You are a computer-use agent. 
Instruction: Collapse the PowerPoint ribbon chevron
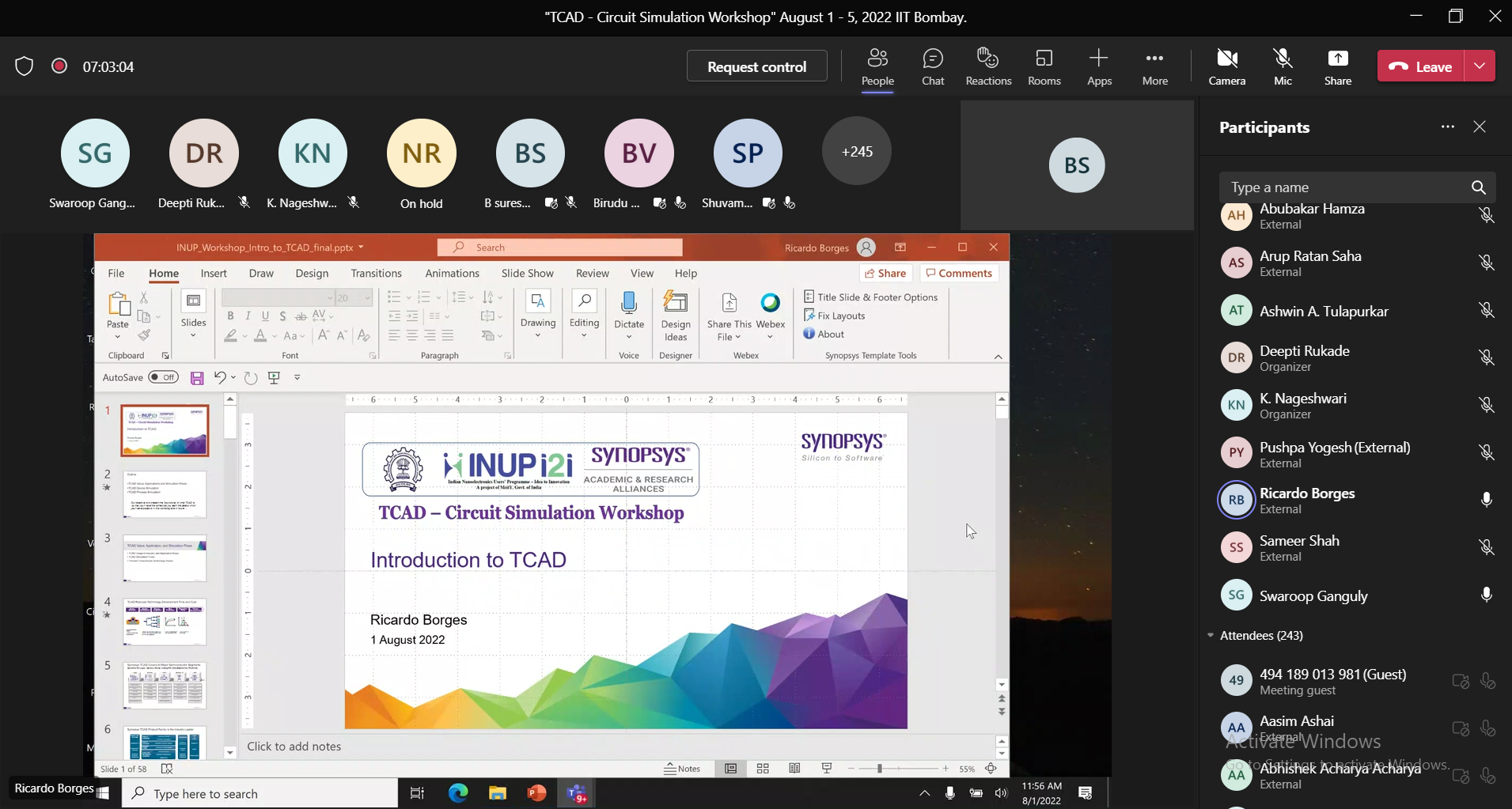coord(998,357)
